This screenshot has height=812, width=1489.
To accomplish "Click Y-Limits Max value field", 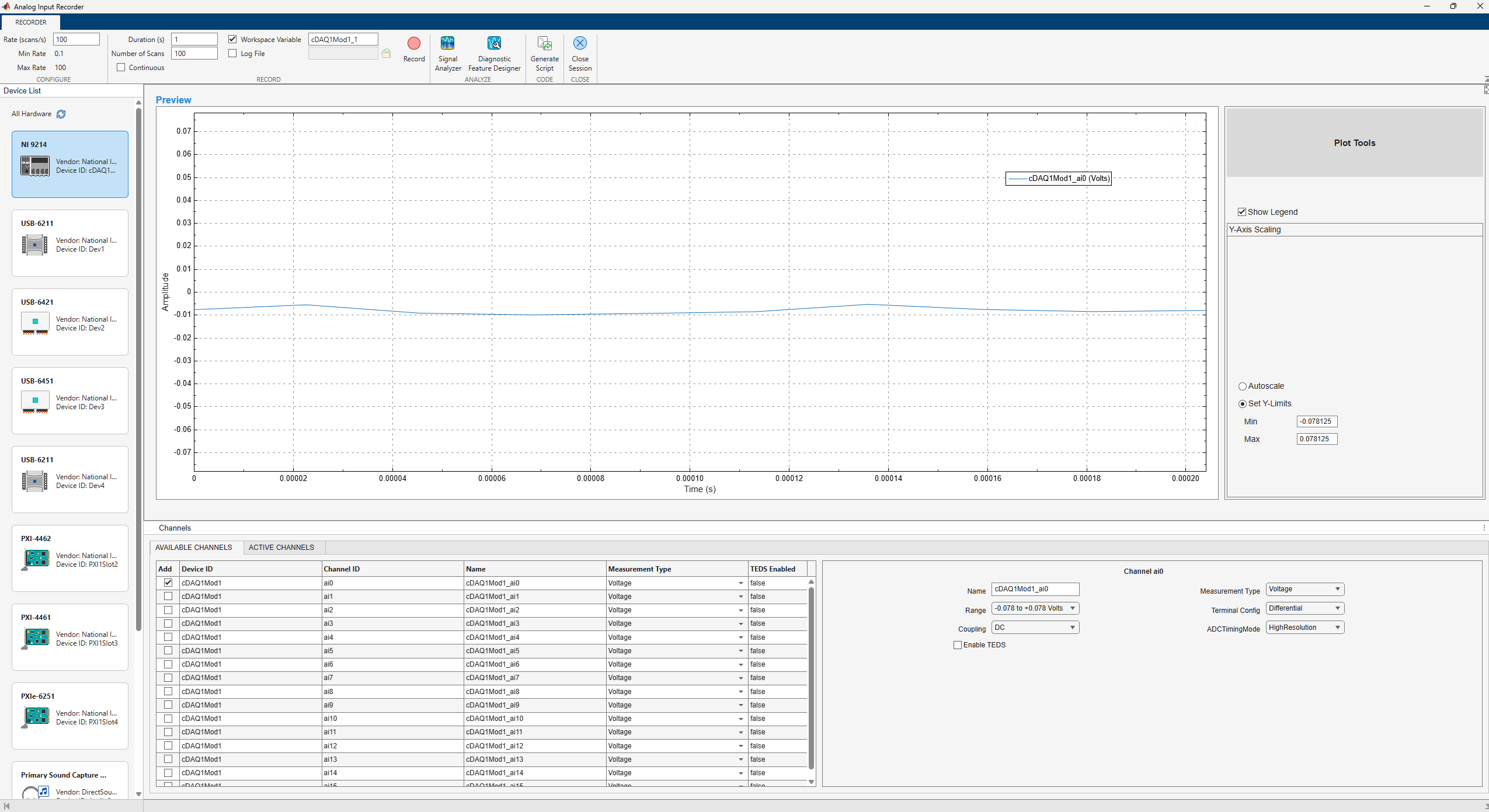I will coord(1317,439).
